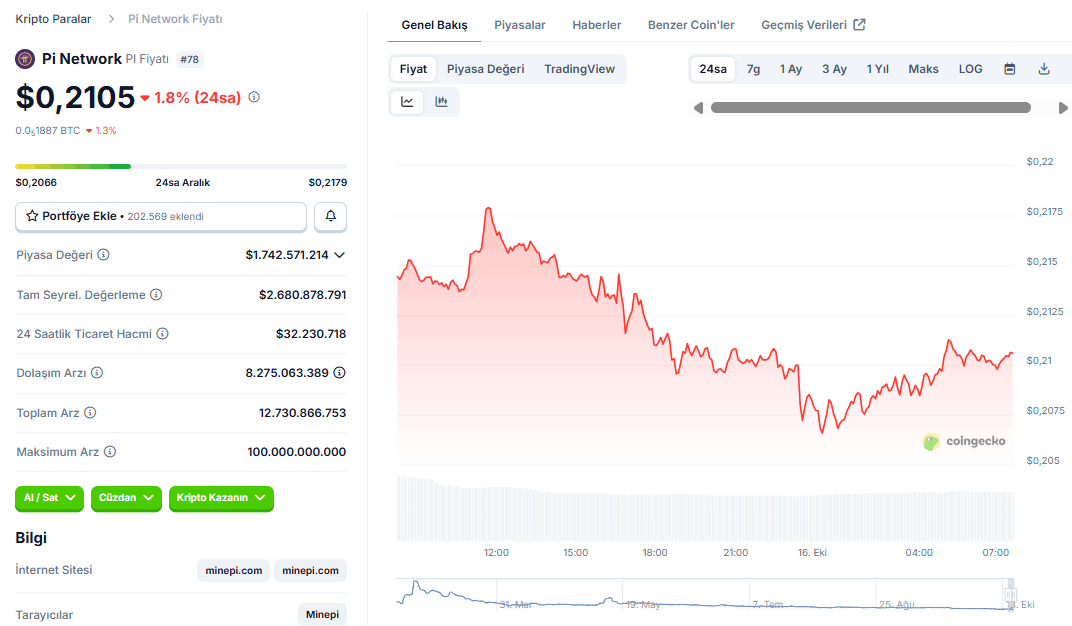The height and width of the screenshot is (626, 1072).
Task: Click Portföye Ekle button
Action: [161, 217]
